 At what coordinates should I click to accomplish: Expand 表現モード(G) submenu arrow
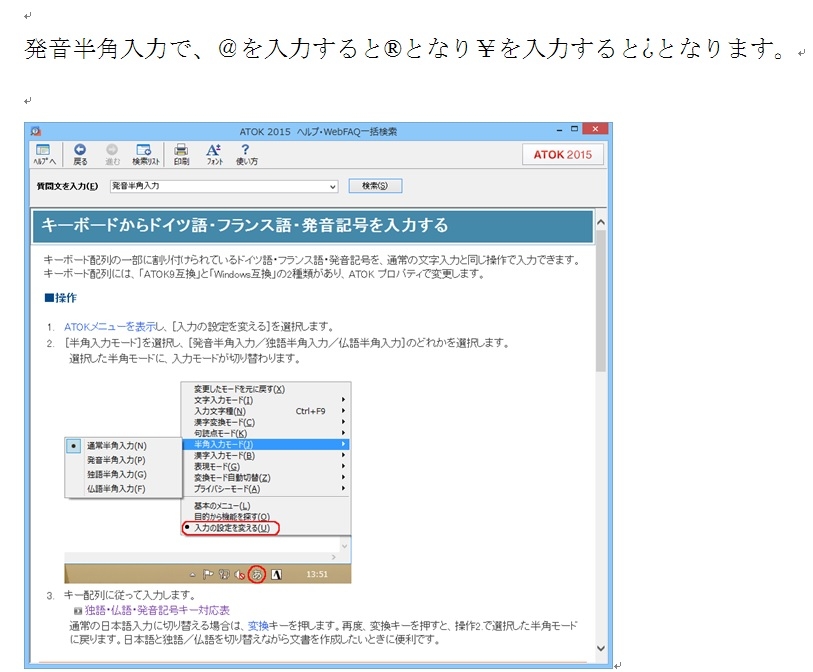point(343,466)
